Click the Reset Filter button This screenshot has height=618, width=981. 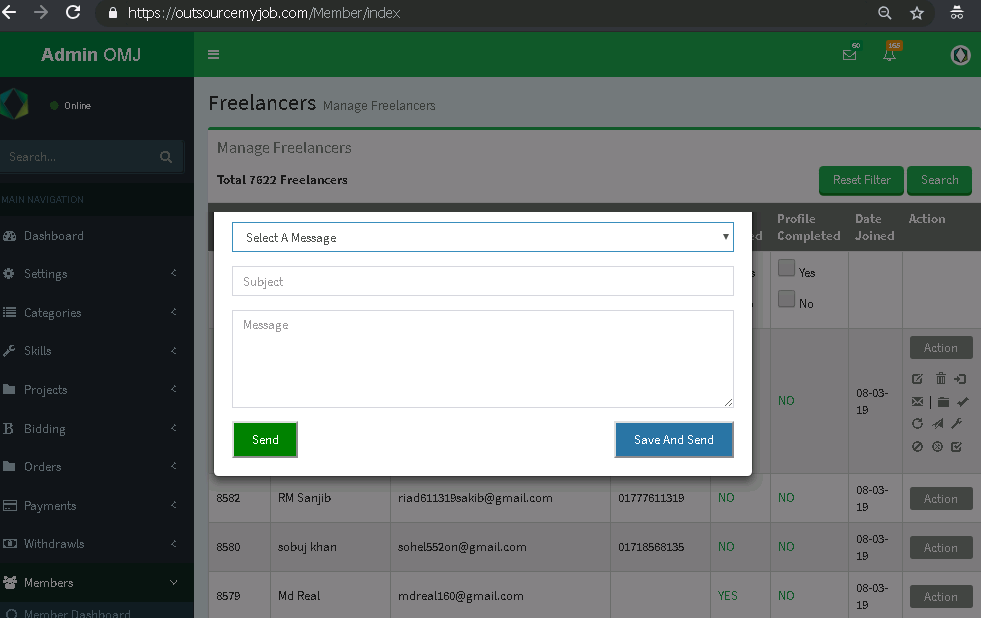tap(861, 180)
